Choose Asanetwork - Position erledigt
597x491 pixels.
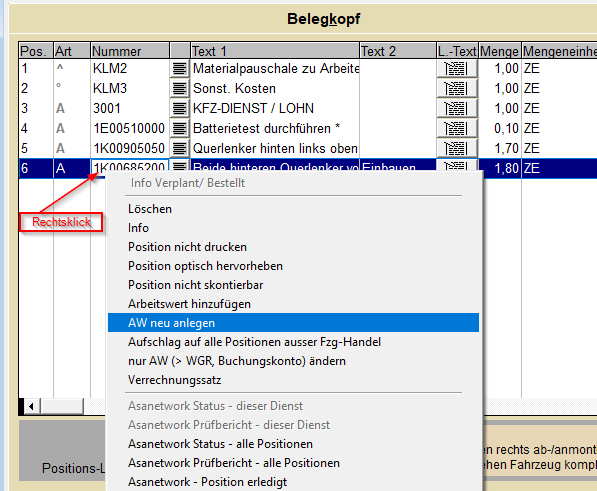[293, 482]
